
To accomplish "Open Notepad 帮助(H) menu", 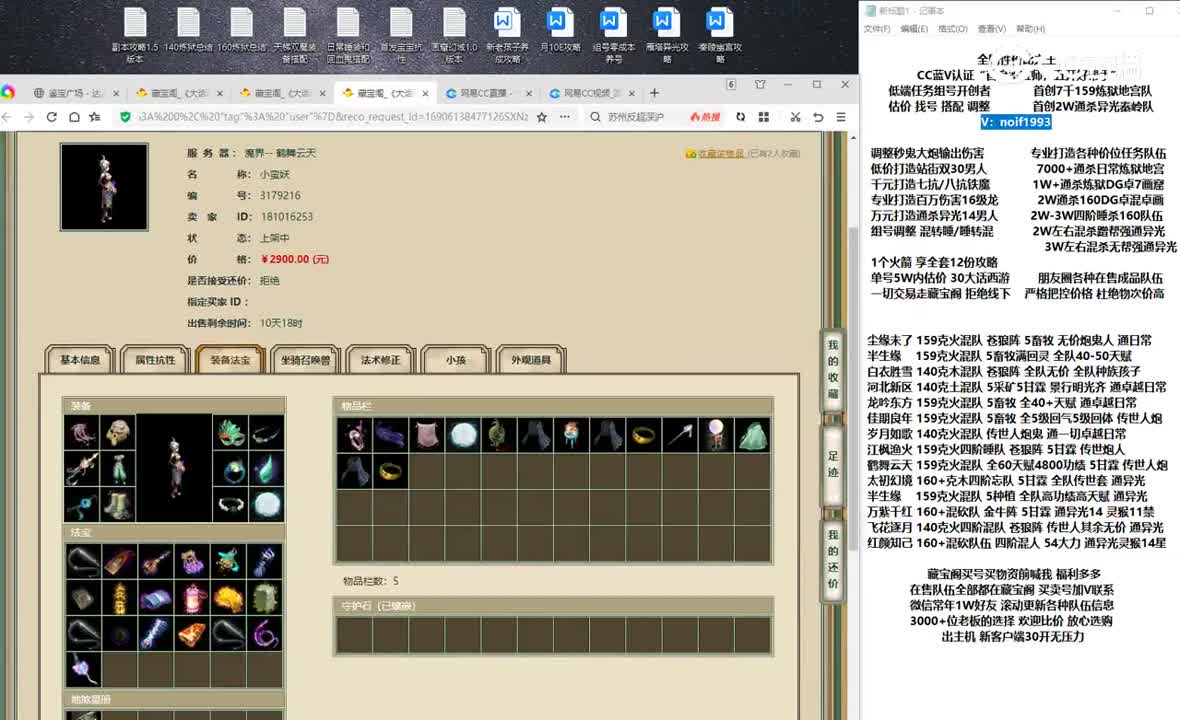I will tap(1030, 29).
